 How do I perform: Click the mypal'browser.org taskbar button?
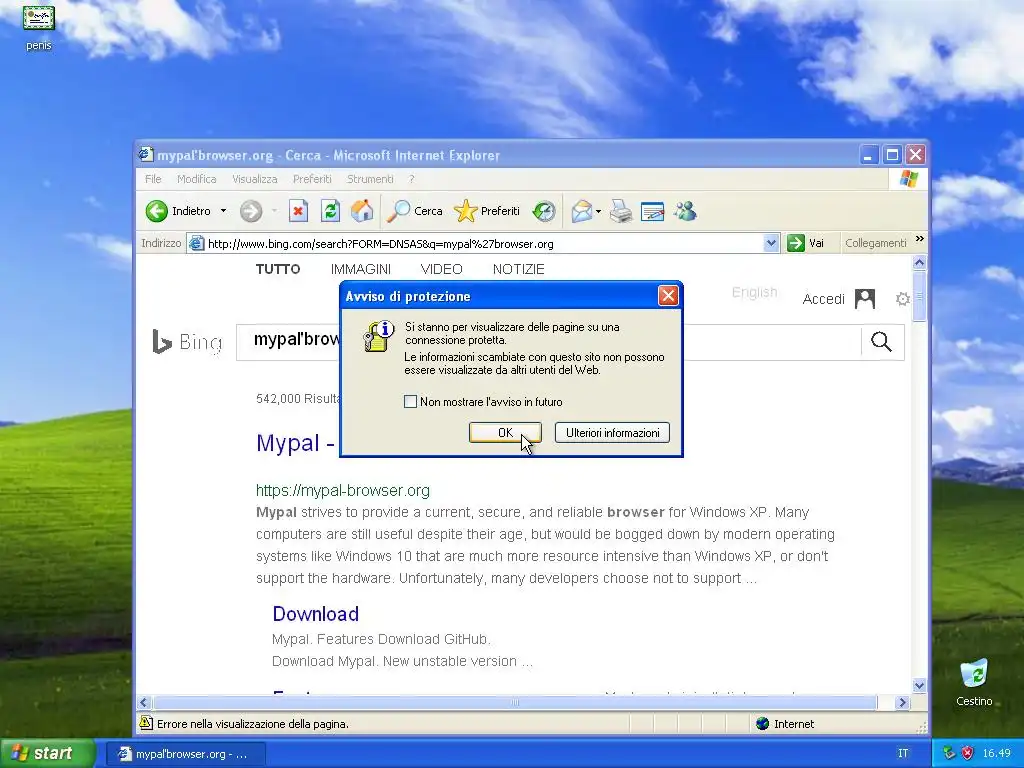click(x=185, y=754)
